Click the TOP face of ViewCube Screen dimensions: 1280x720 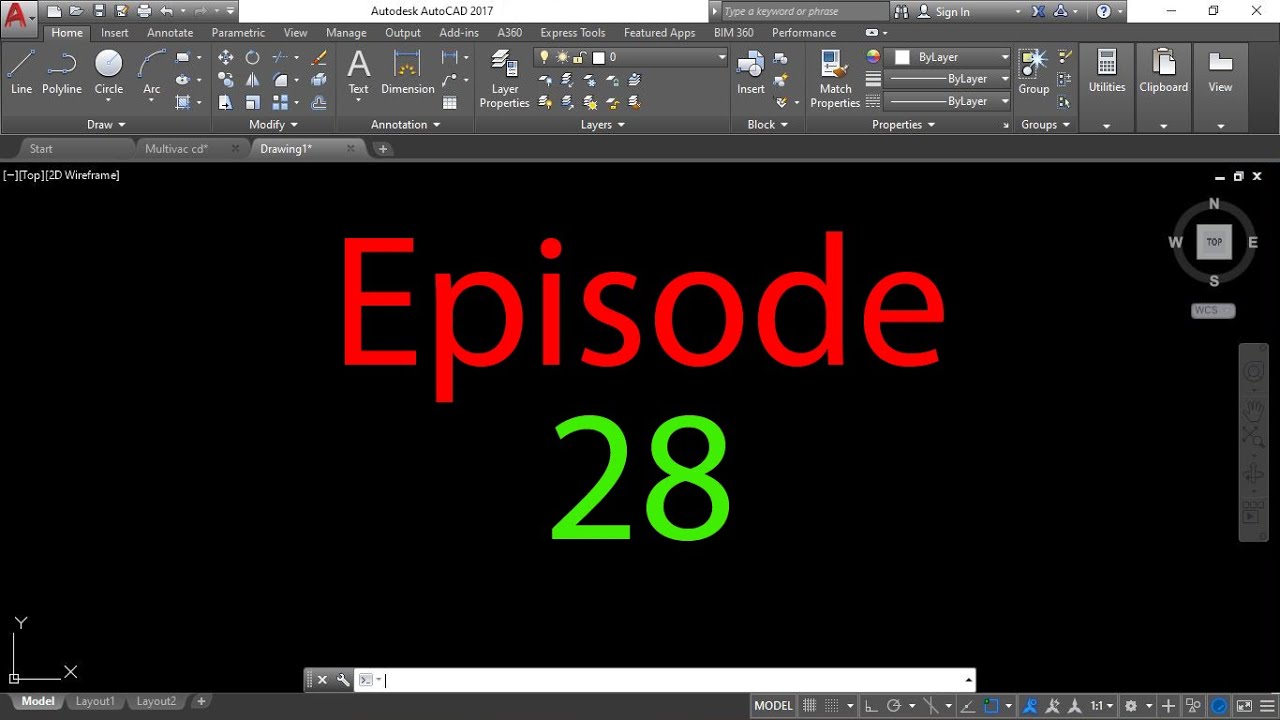[1214, 242]
